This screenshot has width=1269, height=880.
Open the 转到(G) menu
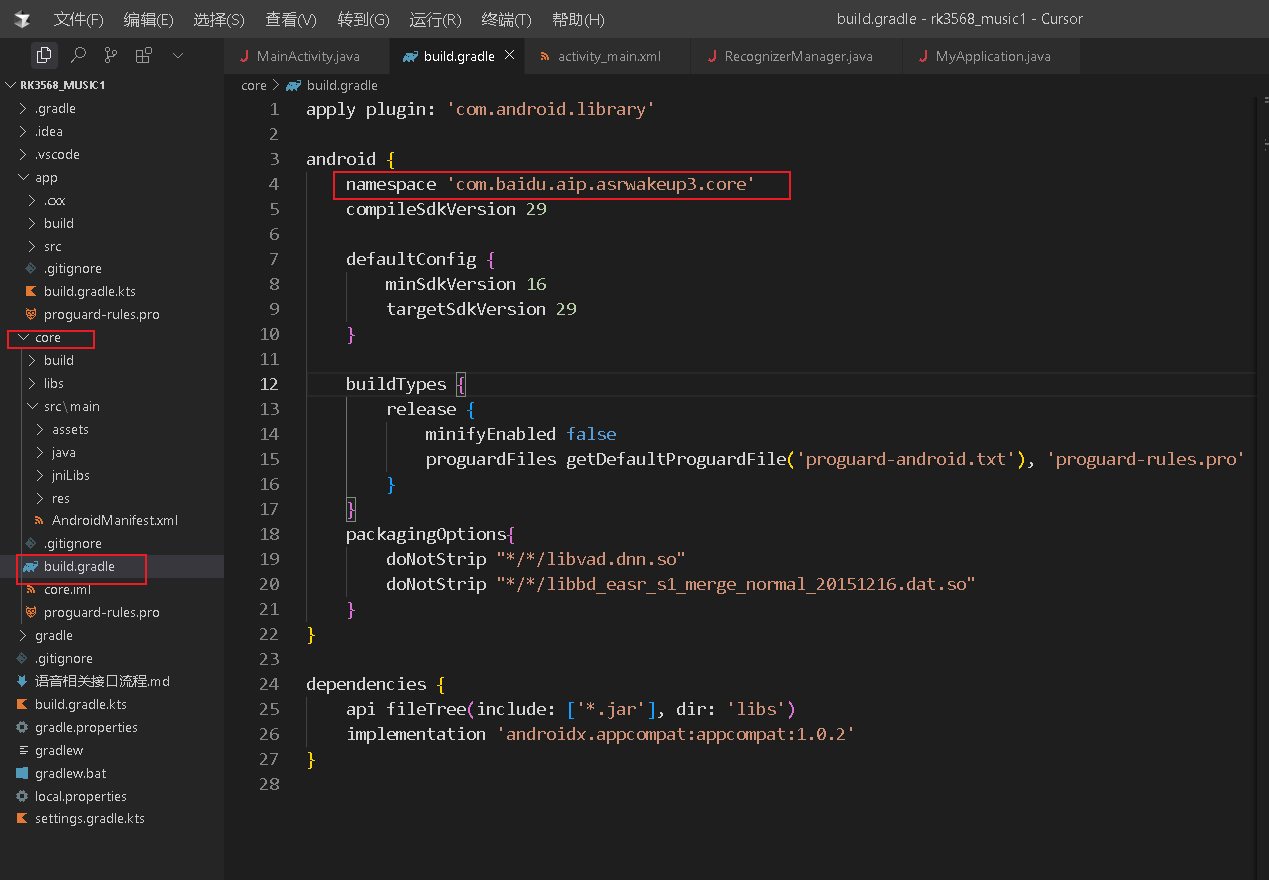[364, 19]
